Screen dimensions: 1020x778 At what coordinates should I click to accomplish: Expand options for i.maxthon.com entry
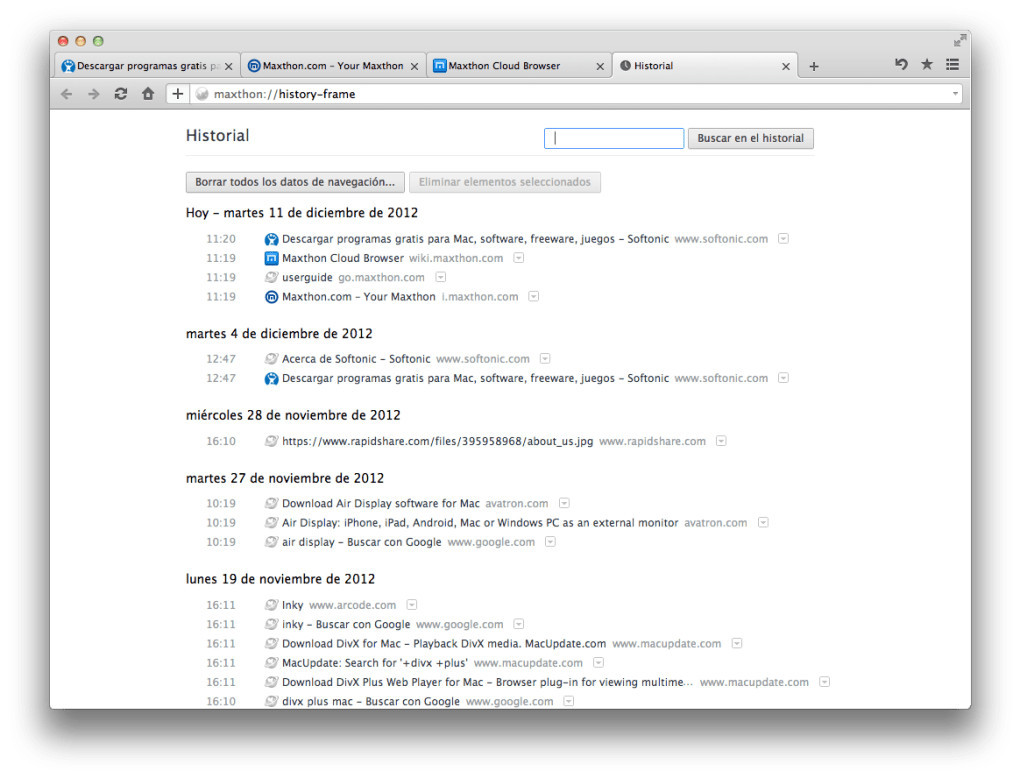click(533, 296)
